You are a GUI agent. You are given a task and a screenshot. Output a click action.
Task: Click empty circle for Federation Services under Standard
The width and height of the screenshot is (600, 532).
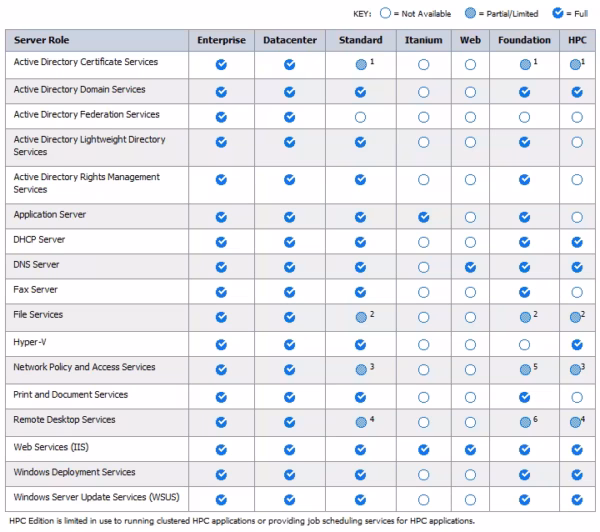coord(361,115)
